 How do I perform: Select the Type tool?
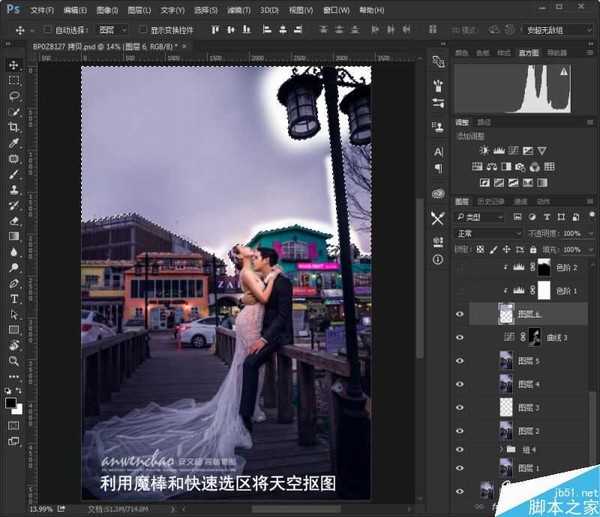point(14,297)
